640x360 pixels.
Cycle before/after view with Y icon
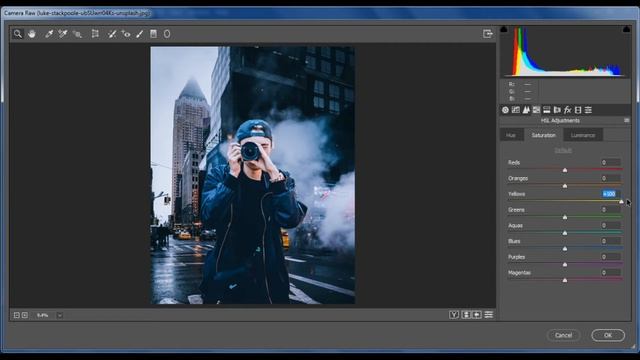[454, 315]
